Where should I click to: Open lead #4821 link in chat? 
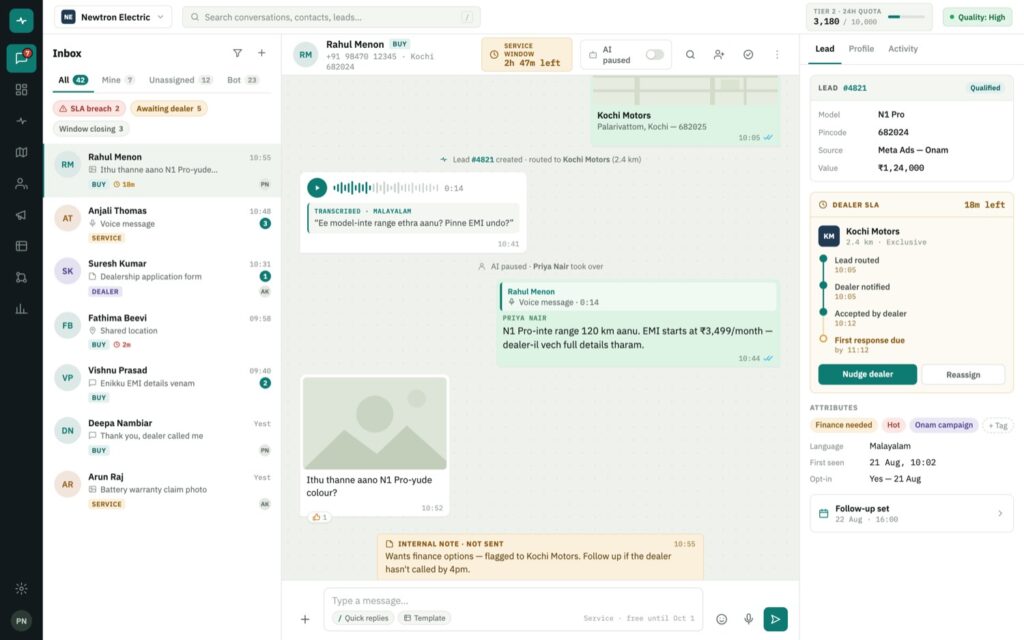click(483, 159)
